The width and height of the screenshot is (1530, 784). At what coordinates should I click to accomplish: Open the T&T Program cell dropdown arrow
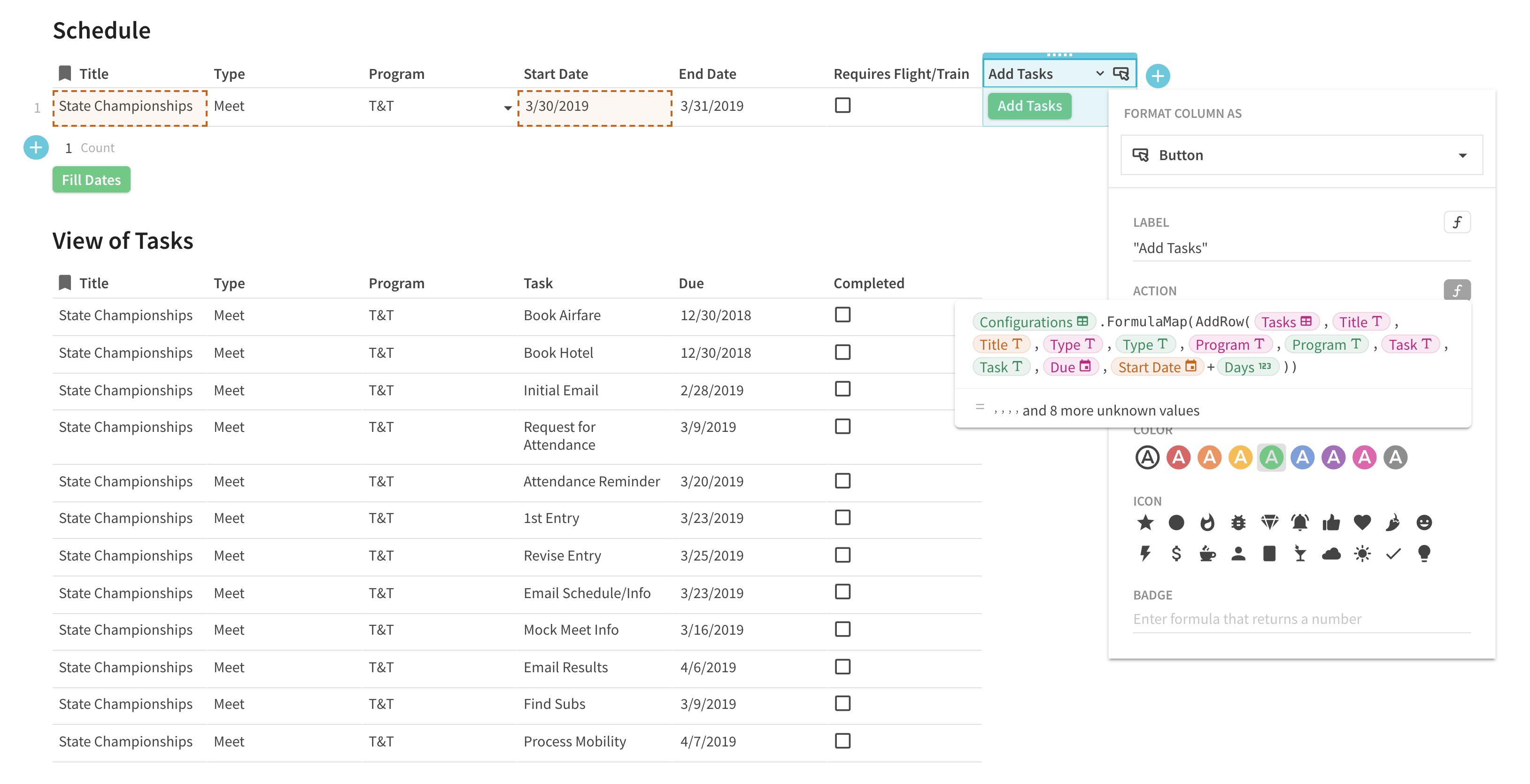click(x=507, y=108)
